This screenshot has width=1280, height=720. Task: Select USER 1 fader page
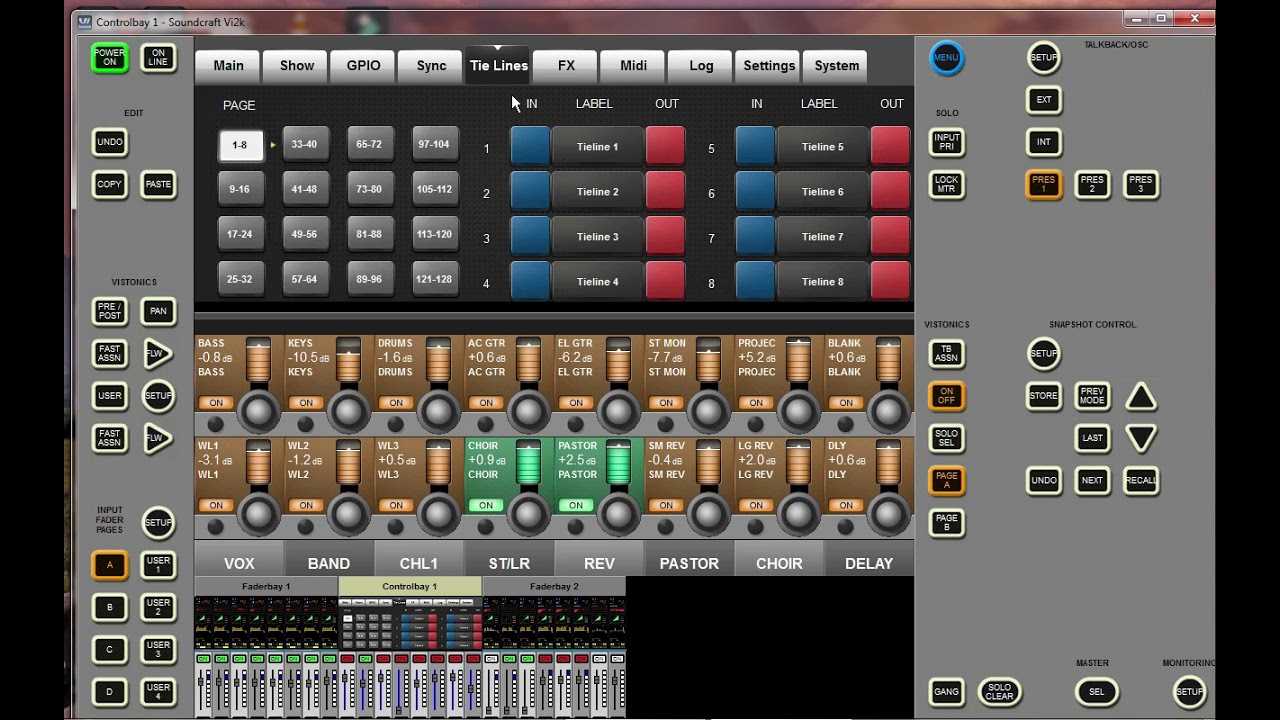pyautogui.click(x=158, y=565)
